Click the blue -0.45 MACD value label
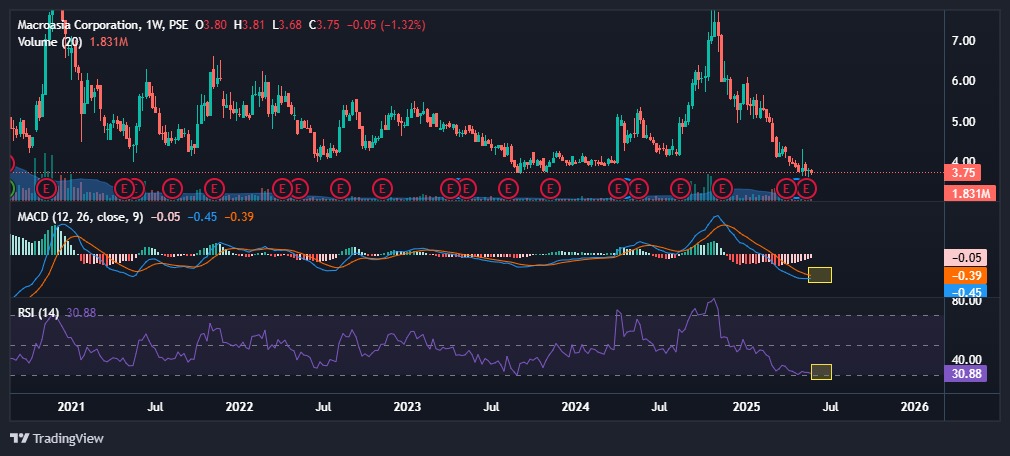The width and height of the screenshot is (1010, 456). (966, 292)
